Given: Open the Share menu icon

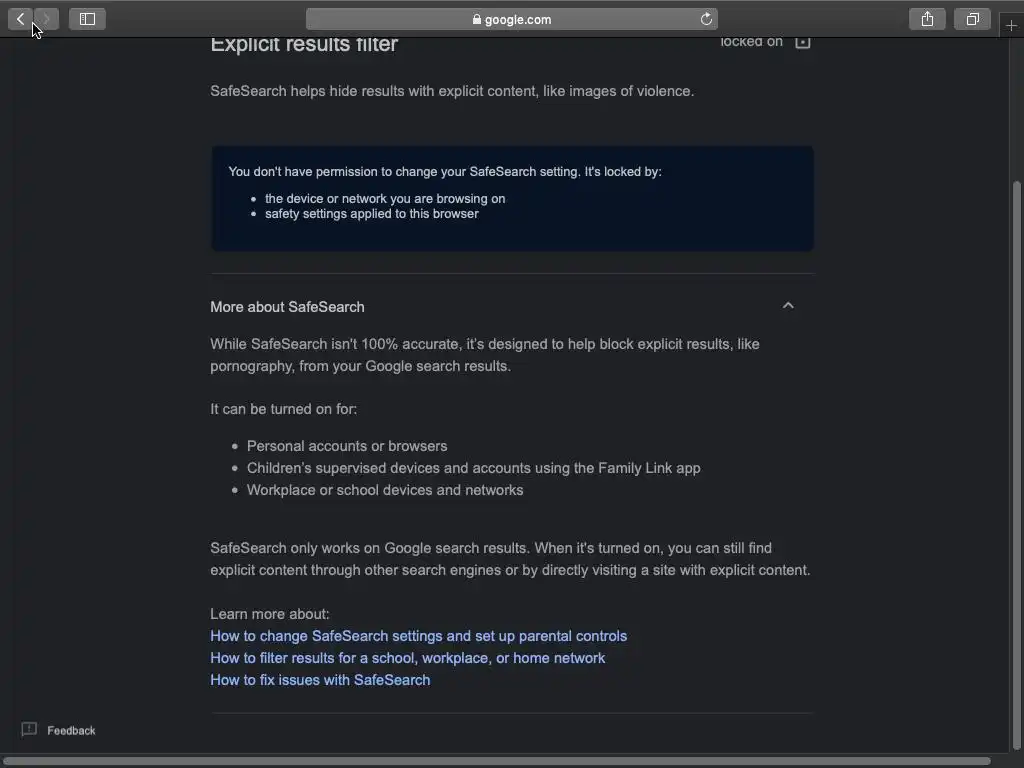Looking at the screenshot, I should pyautogui.click(x=927, y=19).
